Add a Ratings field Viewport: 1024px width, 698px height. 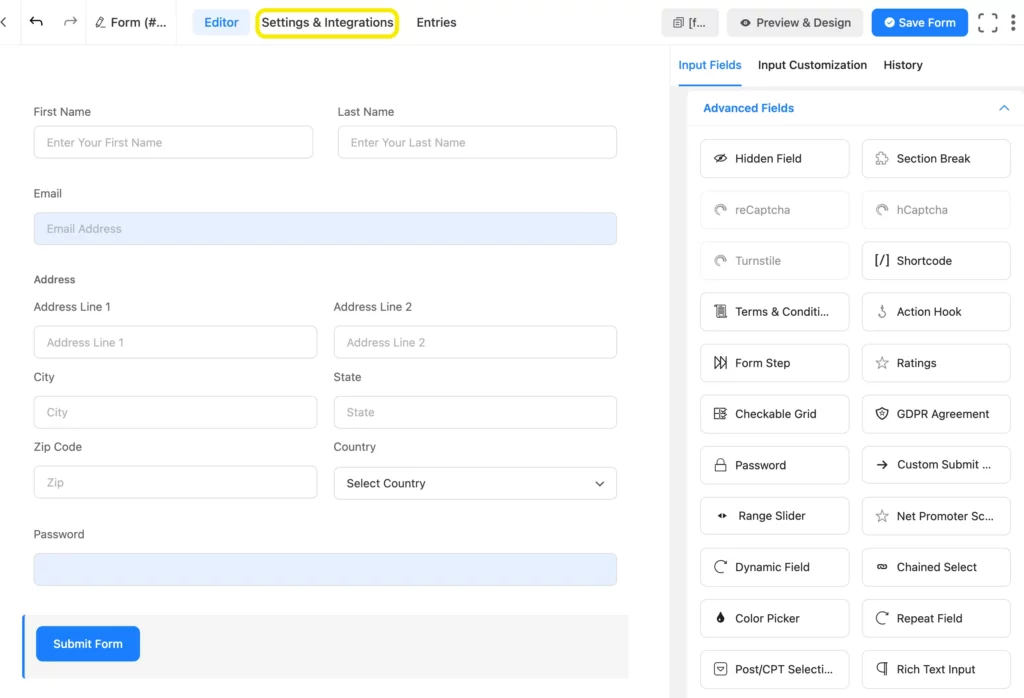(x=936, y=362)
